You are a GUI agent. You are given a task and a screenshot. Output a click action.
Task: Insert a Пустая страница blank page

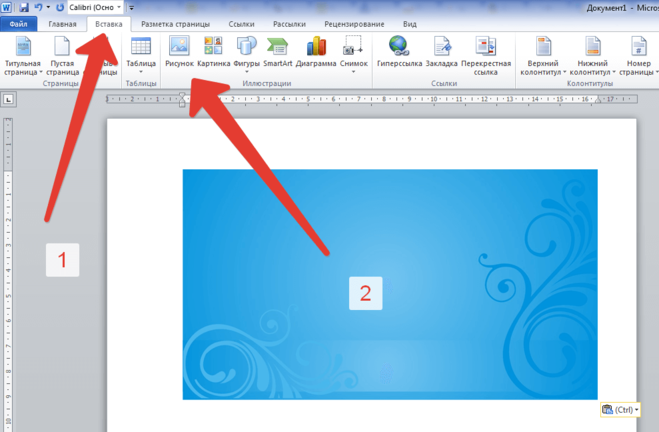tap(63, 54)
